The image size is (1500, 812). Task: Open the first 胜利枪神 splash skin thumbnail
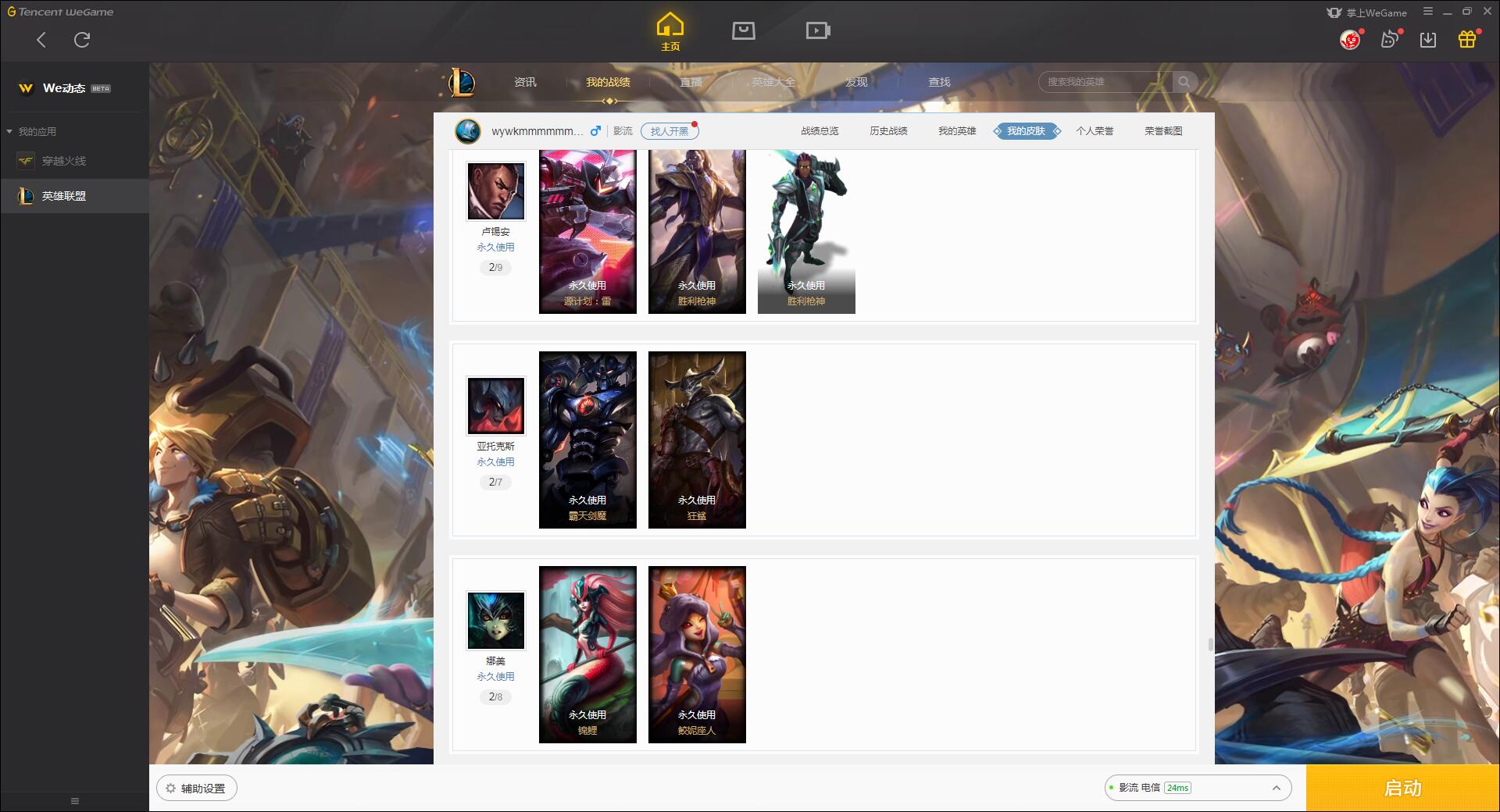click(x=697, y=232)
